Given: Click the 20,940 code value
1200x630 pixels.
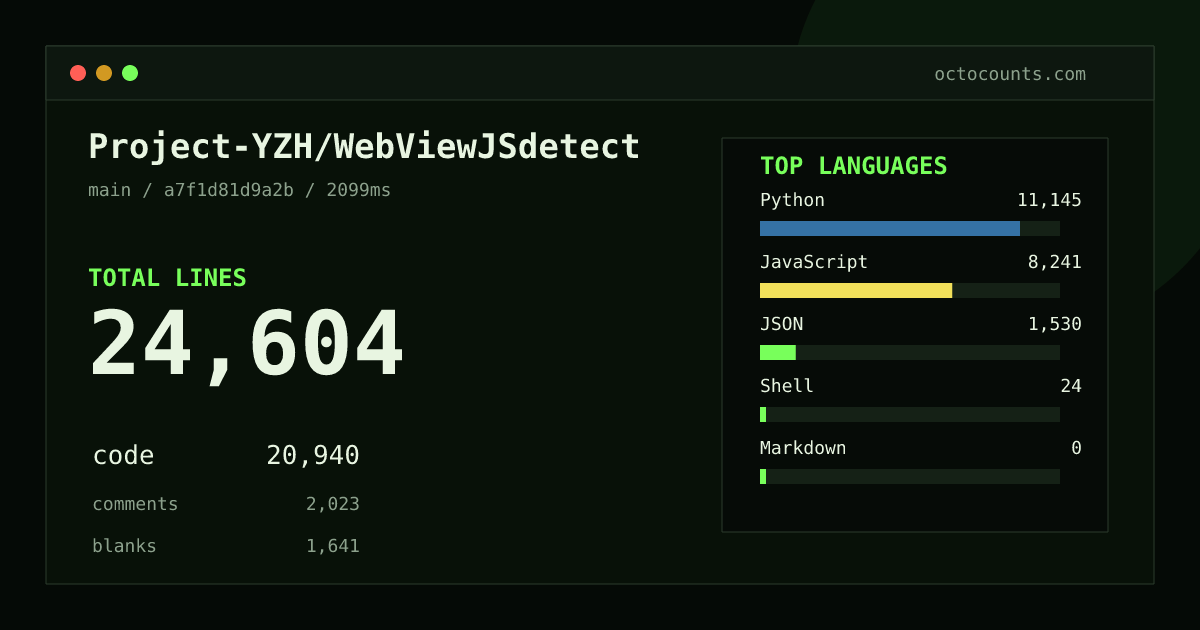Looking at the screenshot, I should coord(313,456).
